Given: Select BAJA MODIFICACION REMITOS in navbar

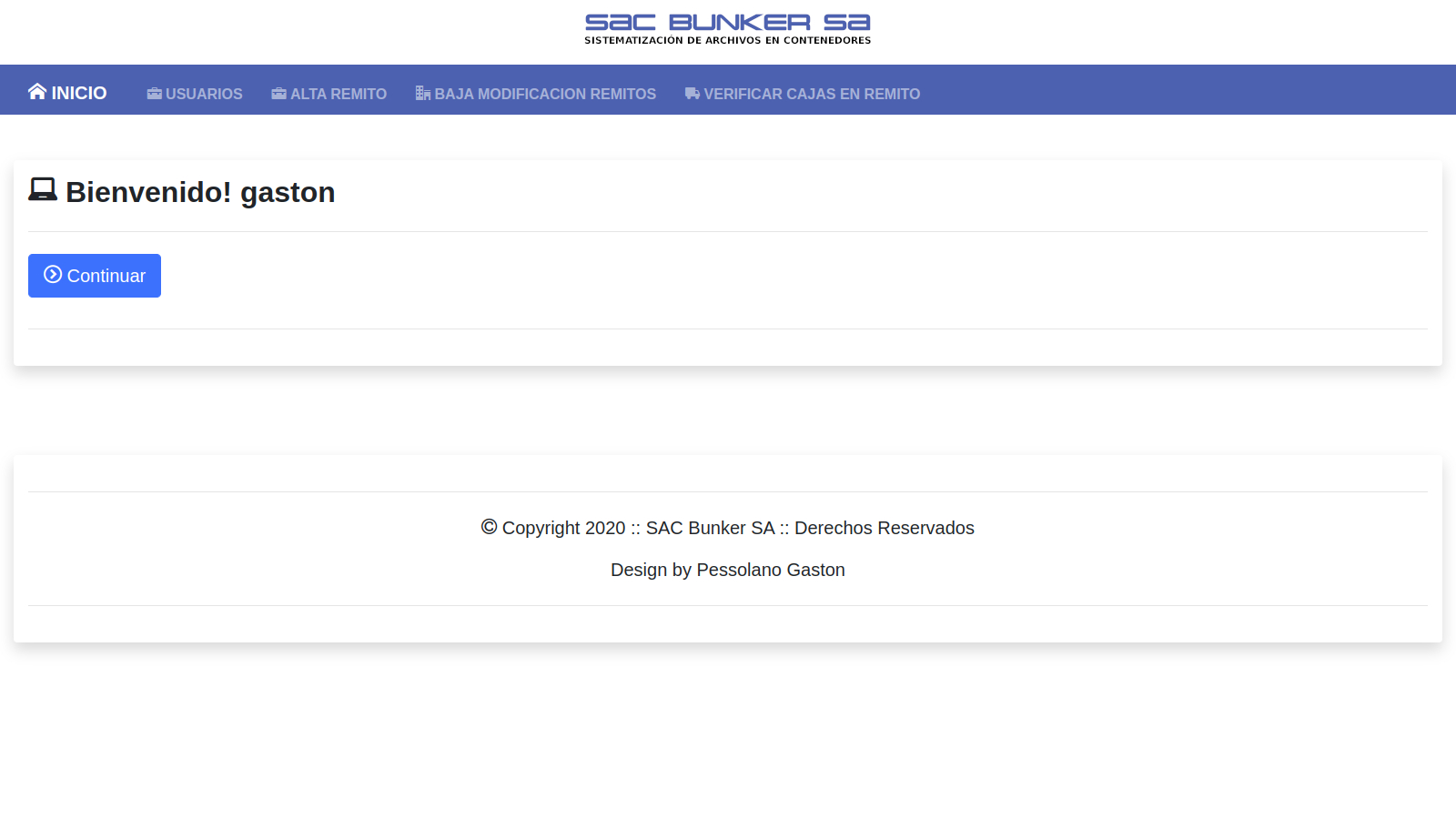Looking at the screenshot, I should (544, 94).
